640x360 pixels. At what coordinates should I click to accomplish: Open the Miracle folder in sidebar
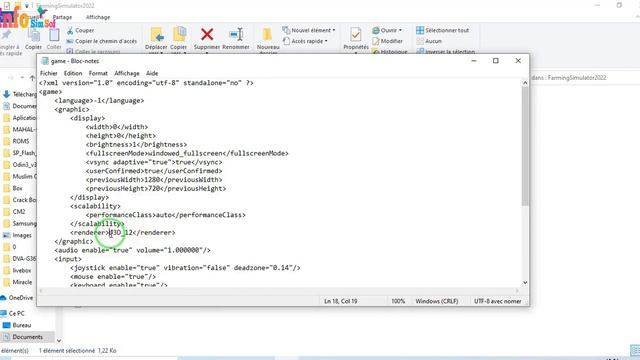click(x=18, y=282)
